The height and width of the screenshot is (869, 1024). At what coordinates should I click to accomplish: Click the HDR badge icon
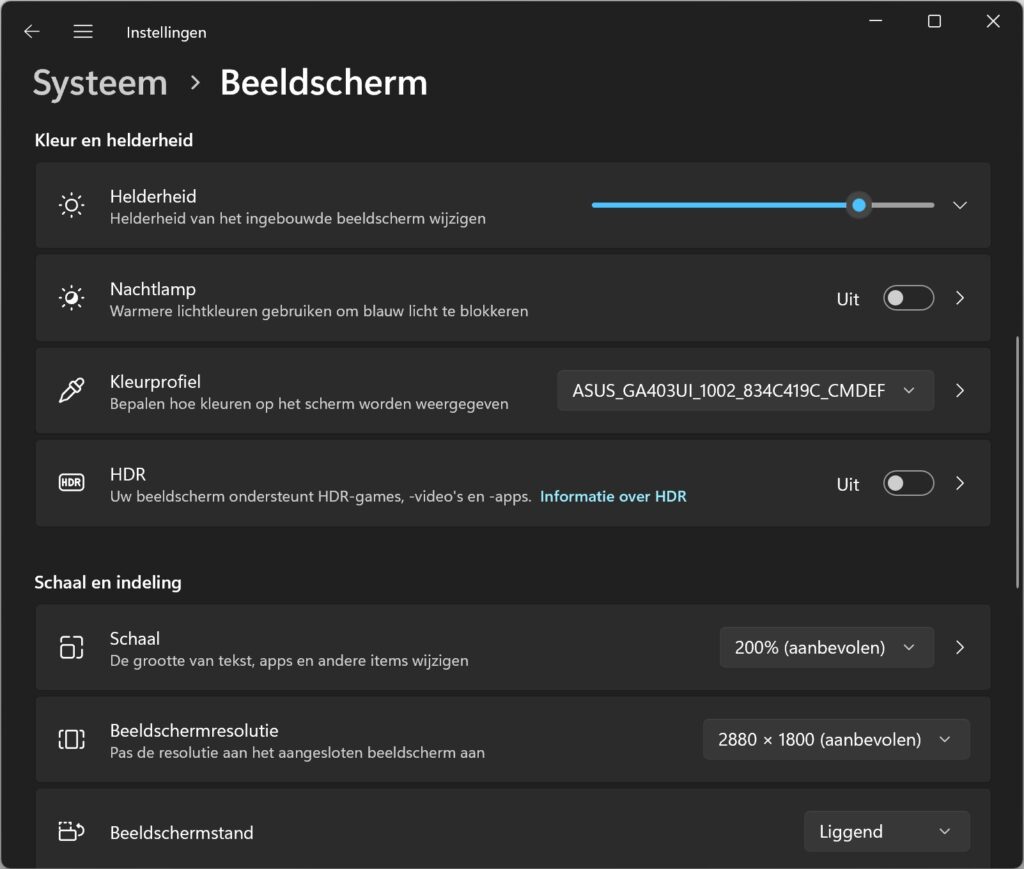click(70, 483)
